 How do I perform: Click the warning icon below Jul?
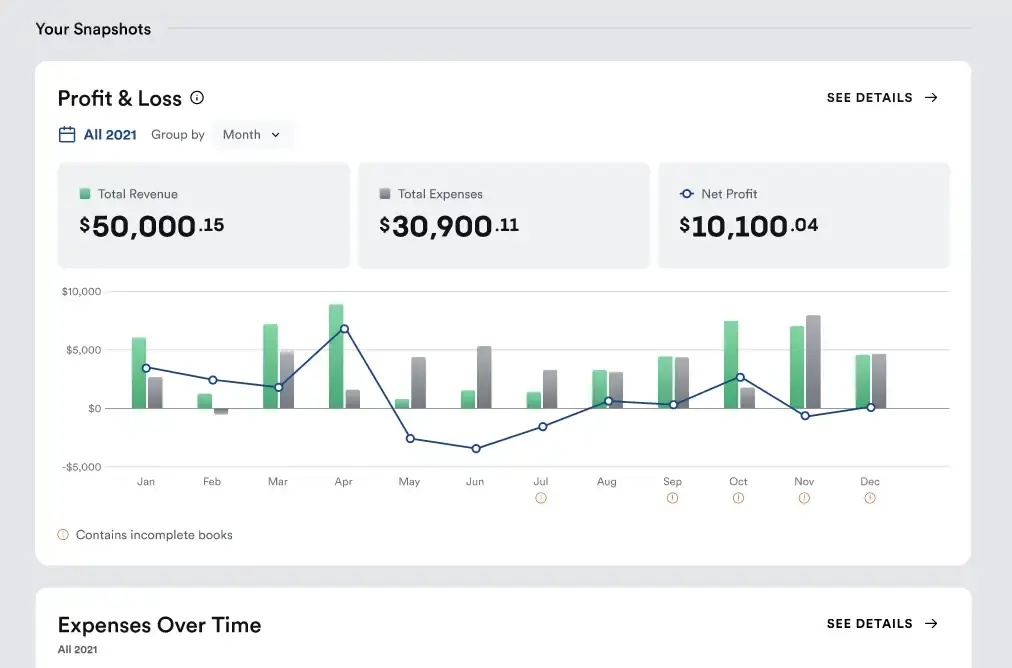tap(541, 497)
